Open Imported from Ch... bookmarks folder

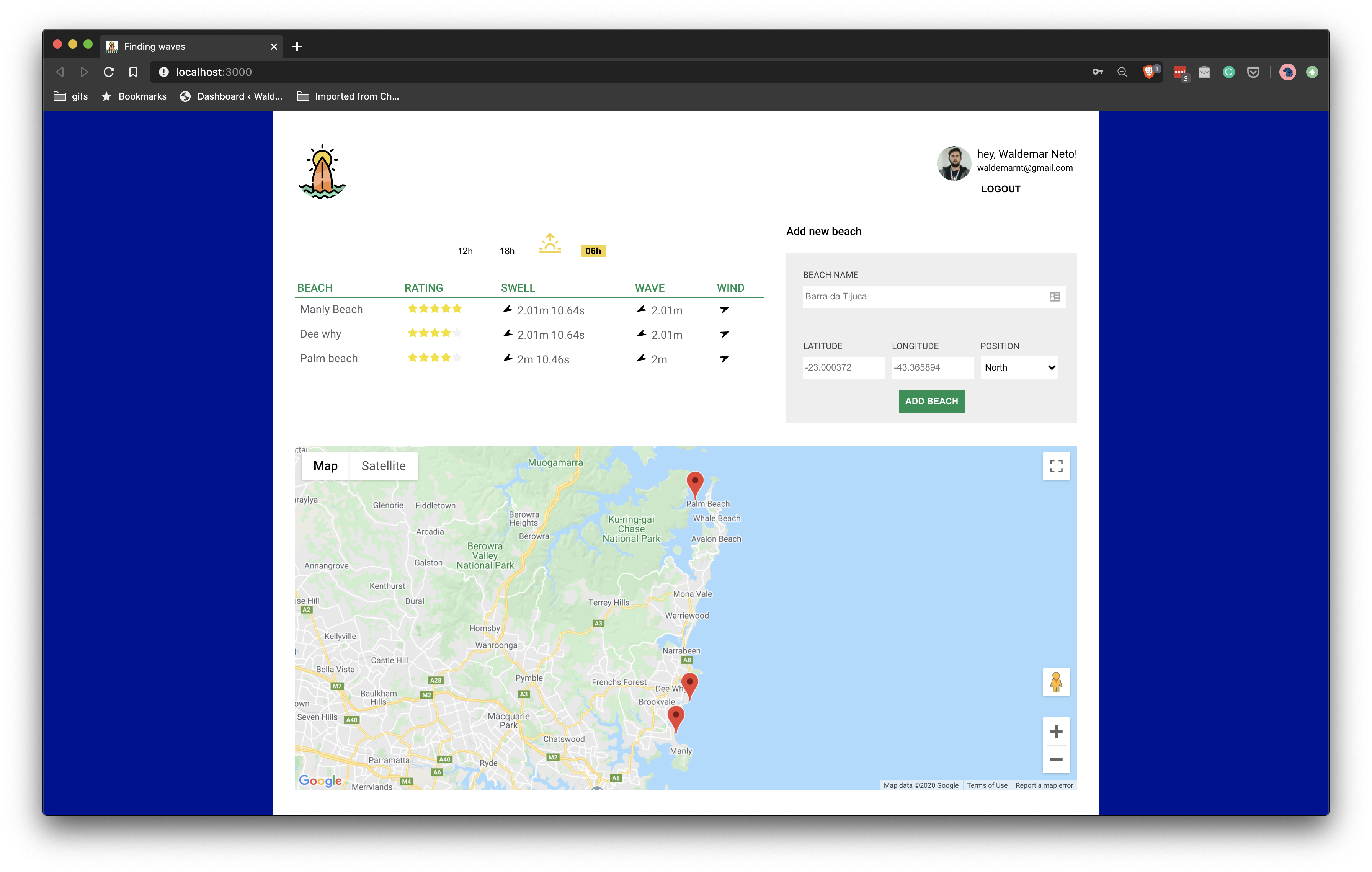(x=348, y=96)
